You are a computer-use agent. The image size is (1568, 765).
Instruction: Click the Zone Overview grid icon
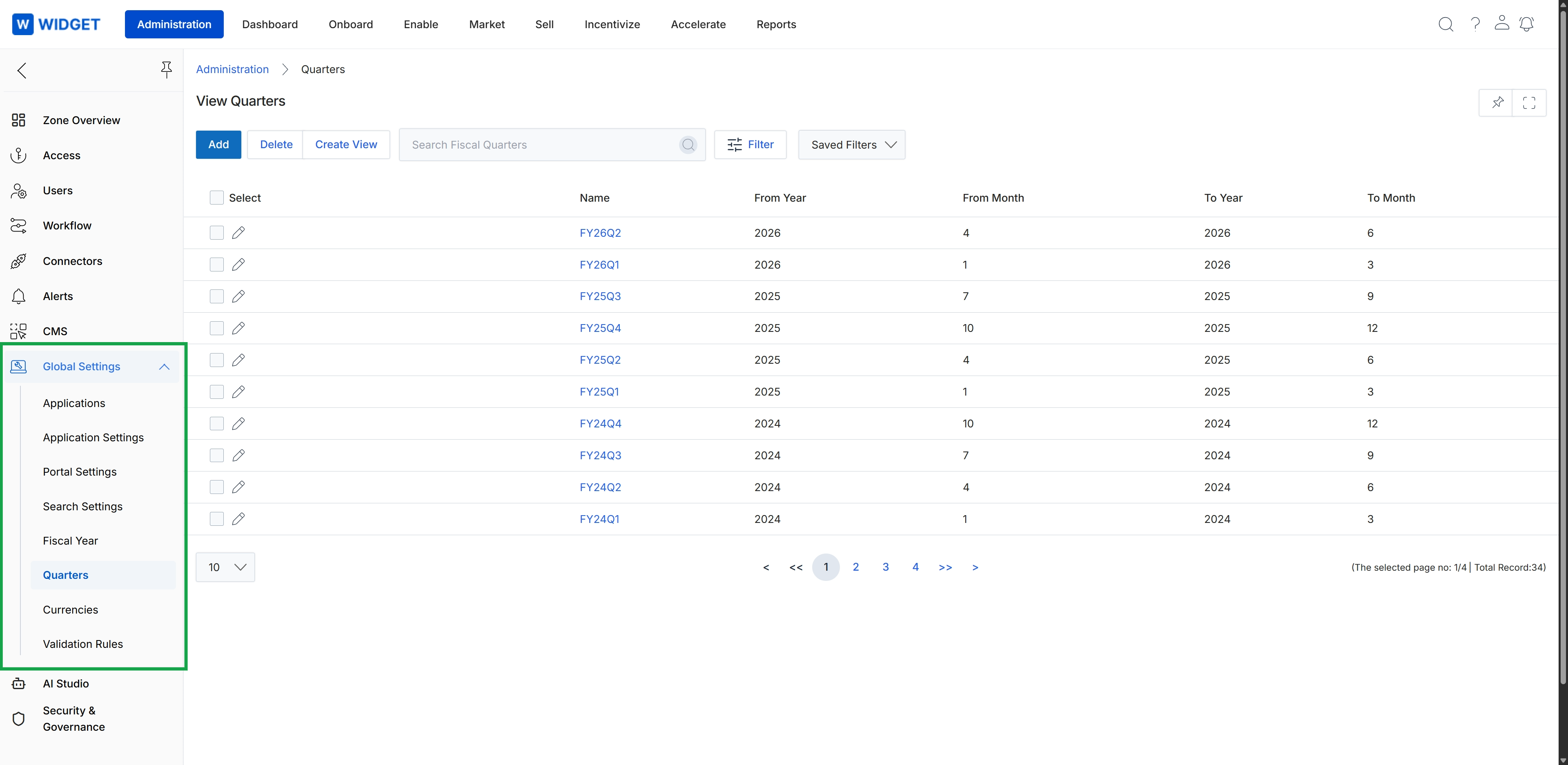pyautogui.click(x=19, y=120)
